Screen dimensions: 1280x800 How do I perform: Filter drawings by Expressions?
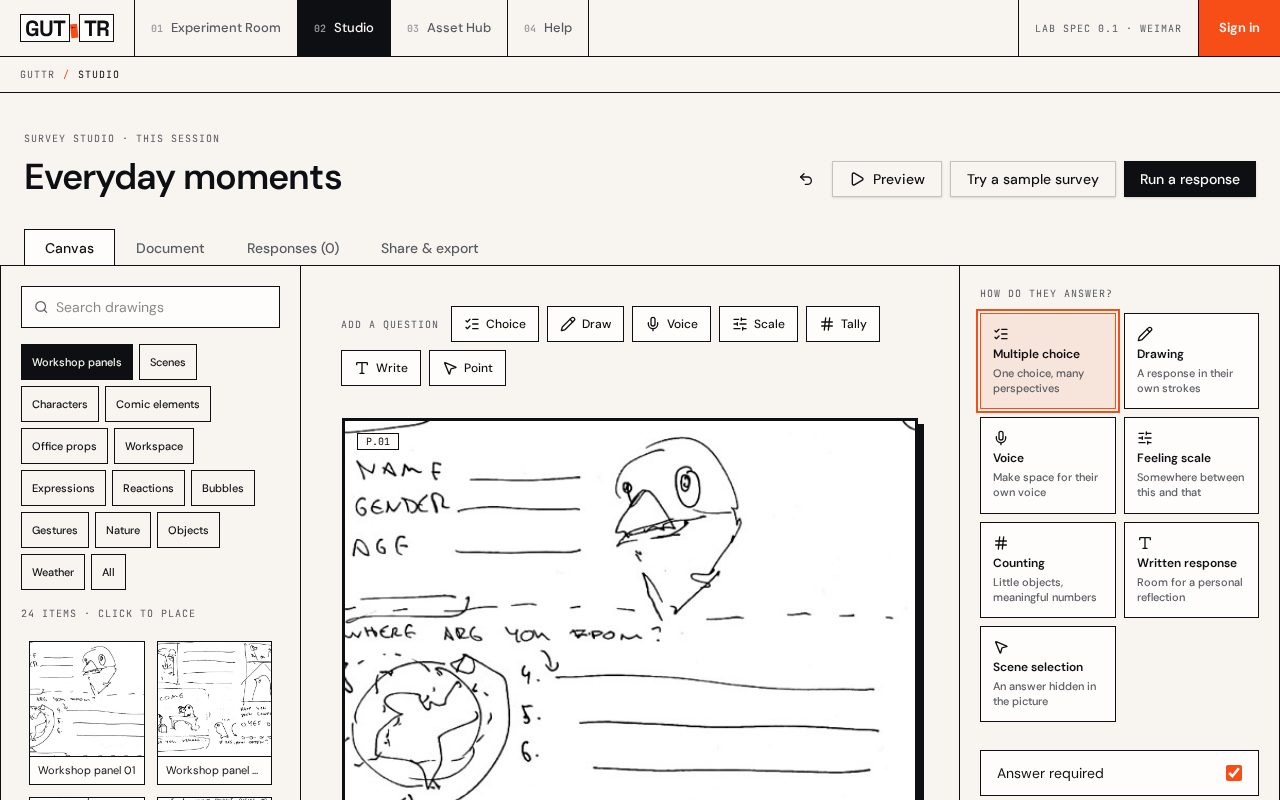click(x=63, y=488)
